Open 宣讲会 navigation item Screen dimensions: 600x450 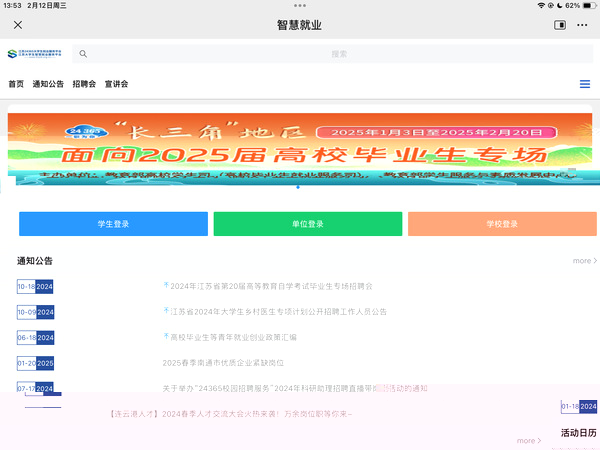pos(116,84)
